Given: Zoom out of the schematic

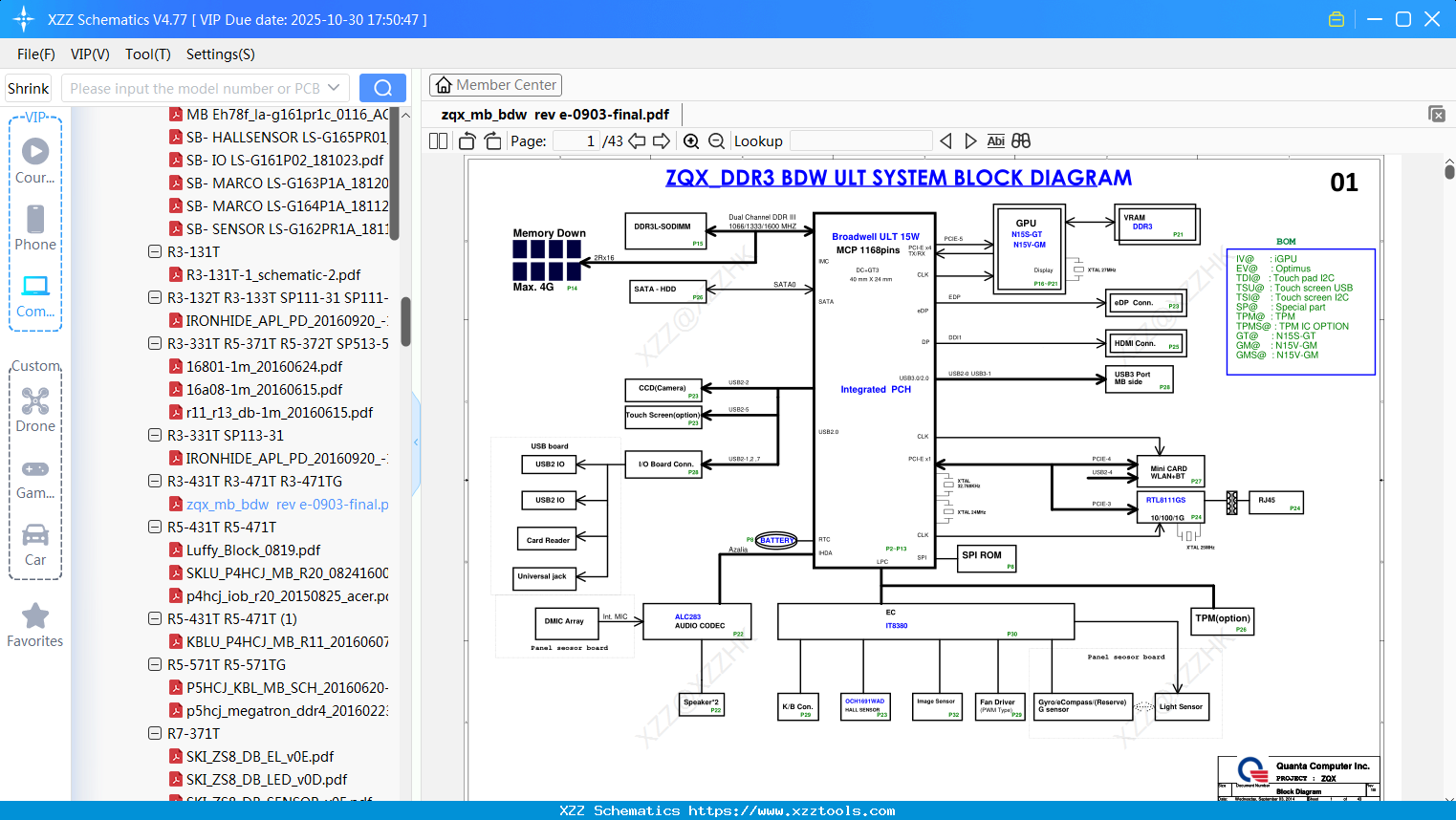Looking at the screenshot, I should coord(716,141).
